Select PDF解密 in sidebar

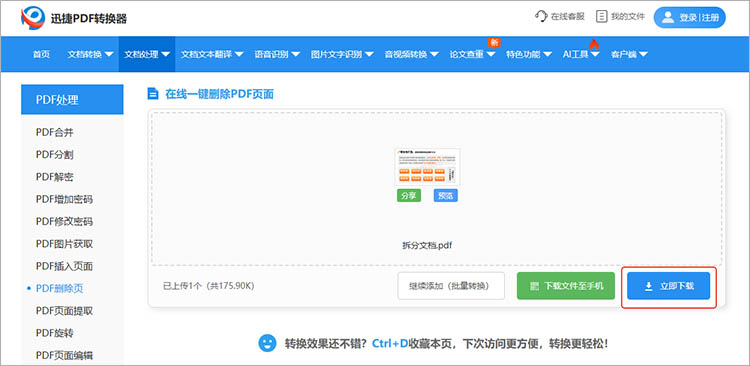[55, 177]
